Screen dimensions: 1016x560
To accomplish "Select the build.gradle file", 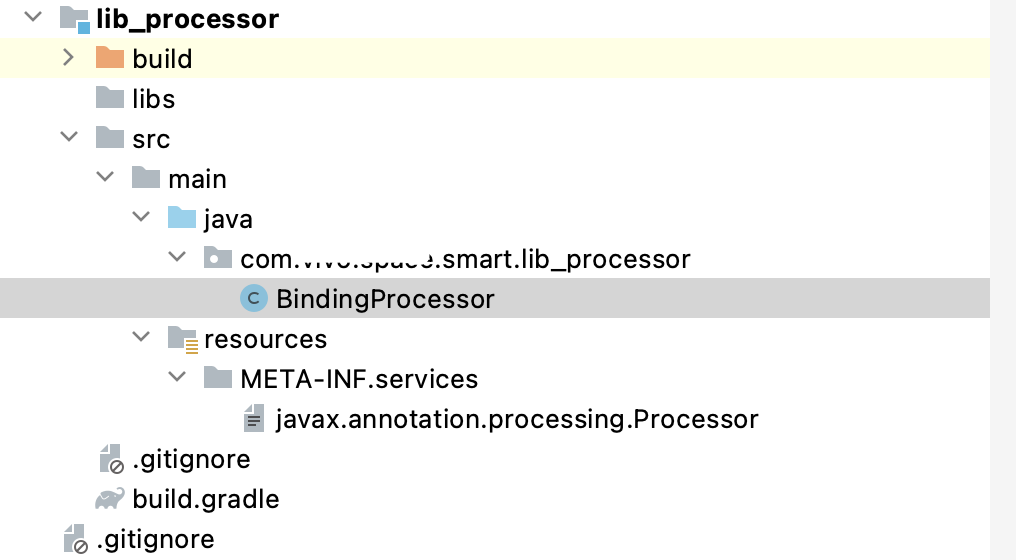I will click(205, 498).
